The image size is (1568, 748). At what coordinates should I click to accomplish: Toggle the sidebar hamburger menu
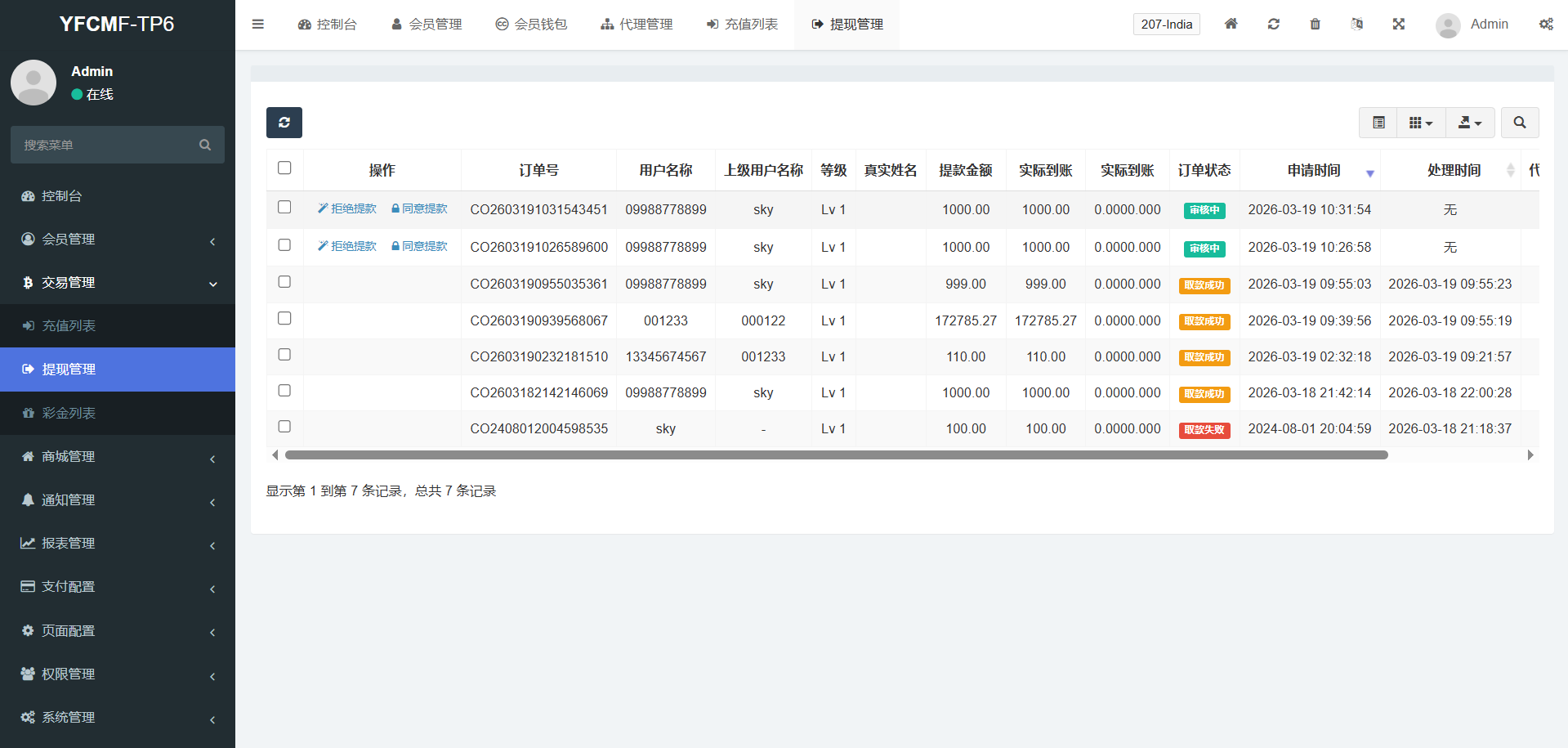pos(258,24)
